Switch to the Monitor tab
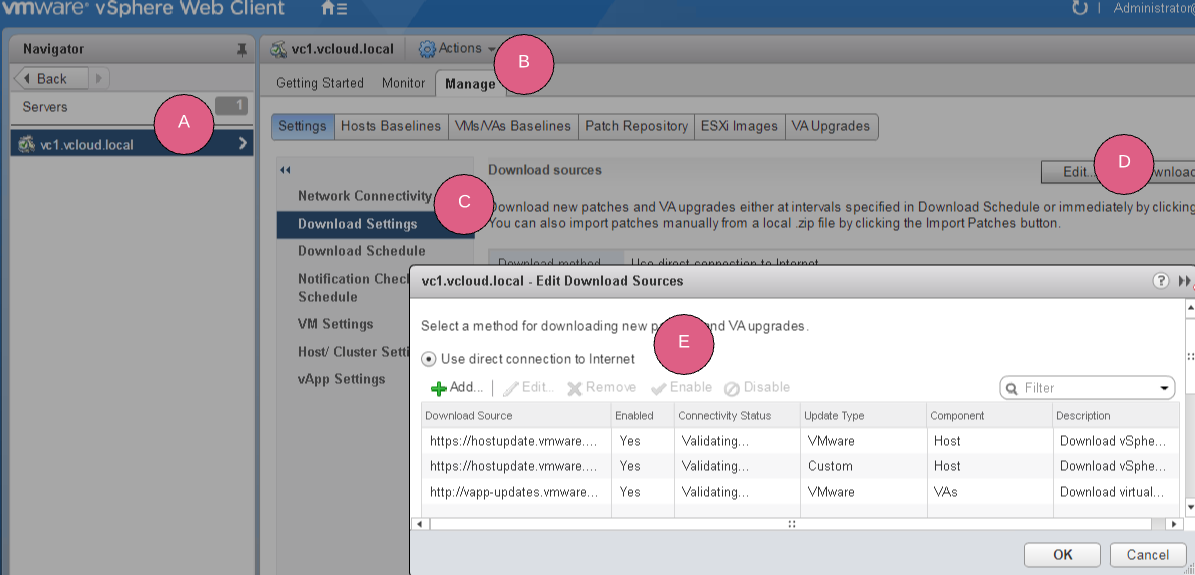The height and width of the screenshot is (575, 1195). pyautogui.click(x=403, y=83)
